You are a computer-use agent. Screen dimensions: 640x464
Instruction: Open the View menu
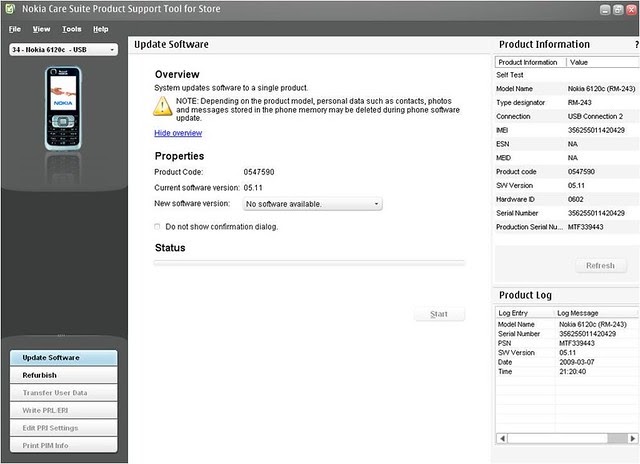point(41,29)
